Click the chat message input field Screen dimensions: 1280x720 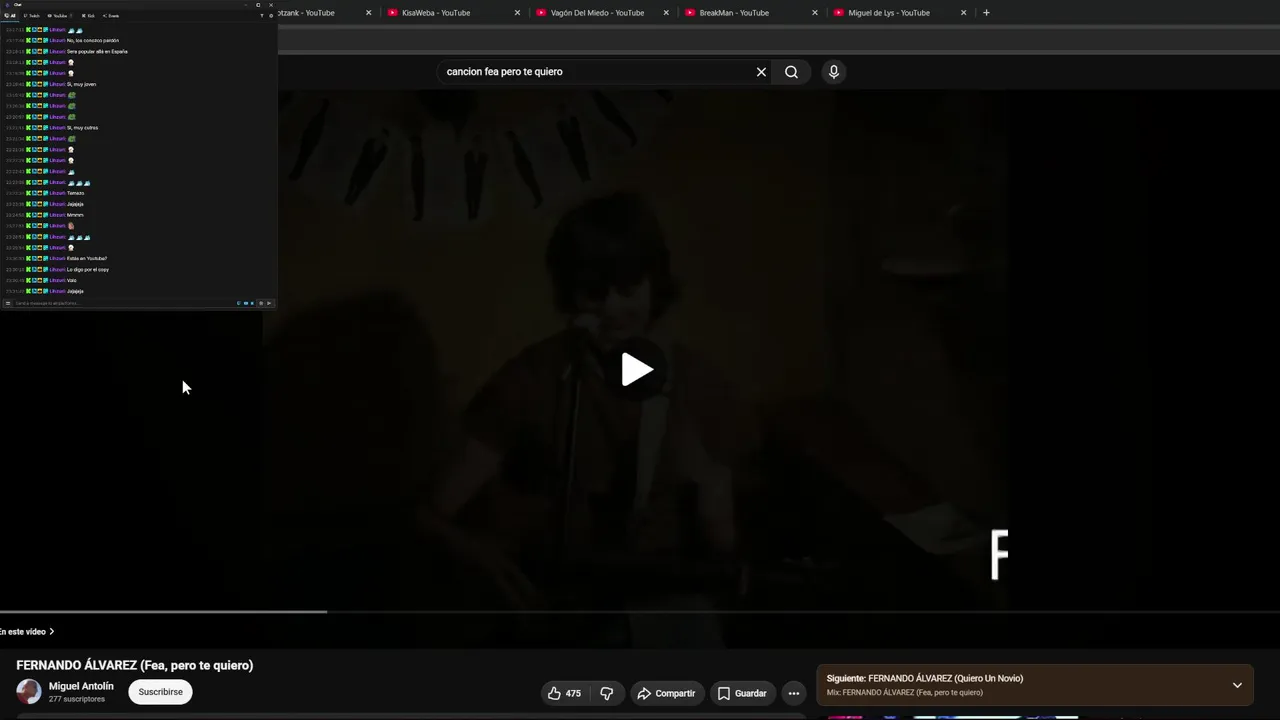[124, 303]
